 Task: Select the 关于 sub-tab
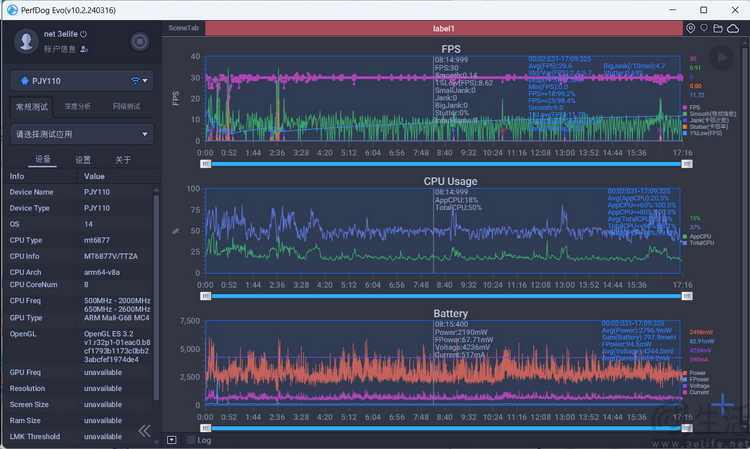point(123,160)
